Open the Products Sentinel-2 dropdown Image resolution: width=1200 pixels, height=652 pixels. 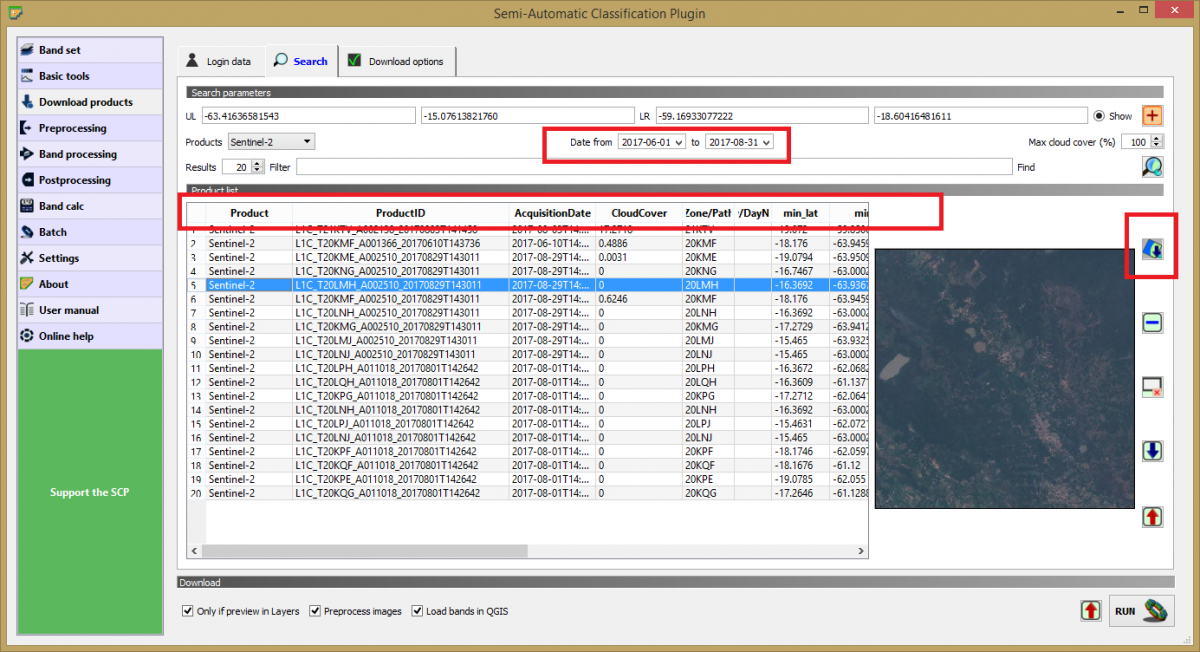click(271, 142)
